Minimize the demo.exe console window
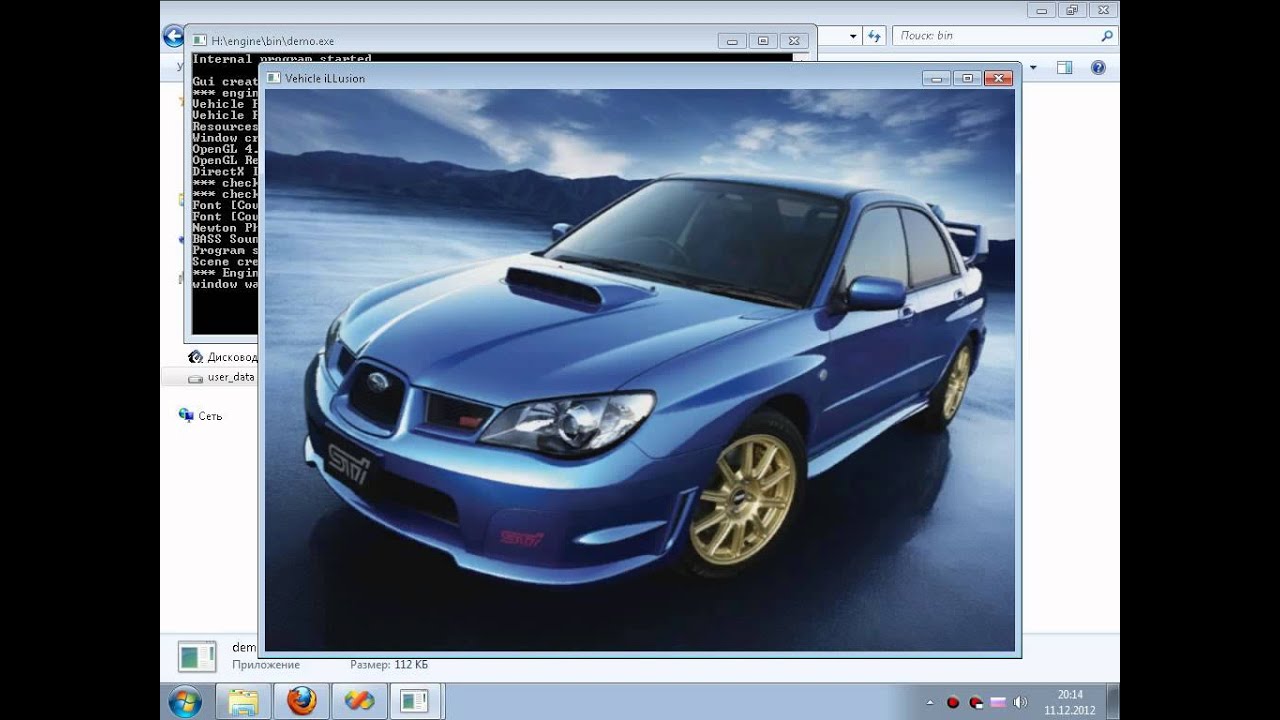 coord(732,41)
